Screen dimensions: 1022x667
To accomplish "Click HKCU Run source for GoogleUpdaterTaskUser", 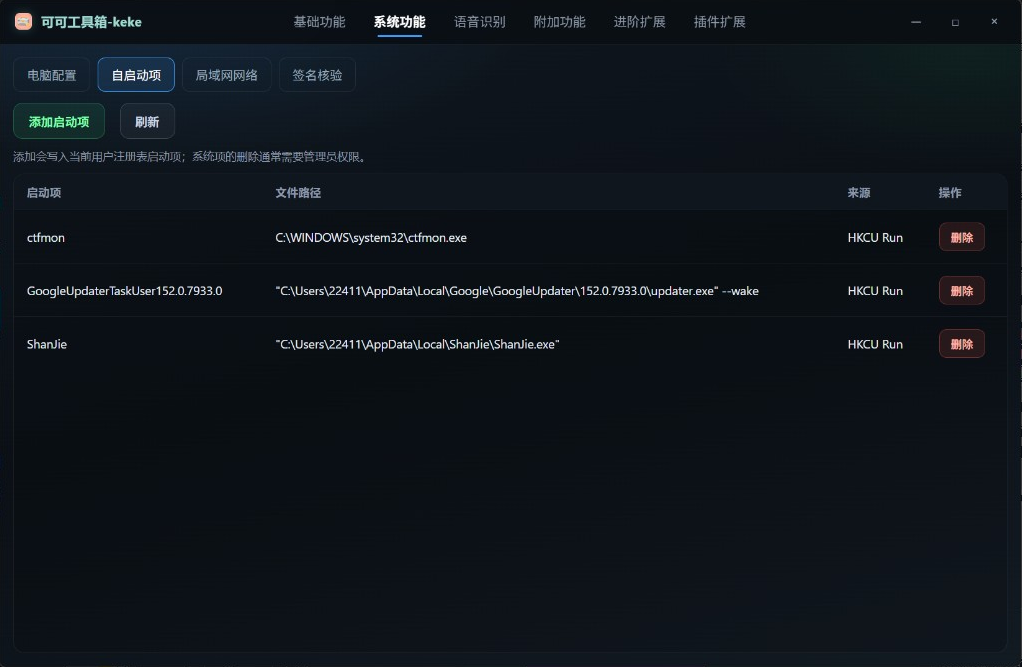I will coord(875,291).
